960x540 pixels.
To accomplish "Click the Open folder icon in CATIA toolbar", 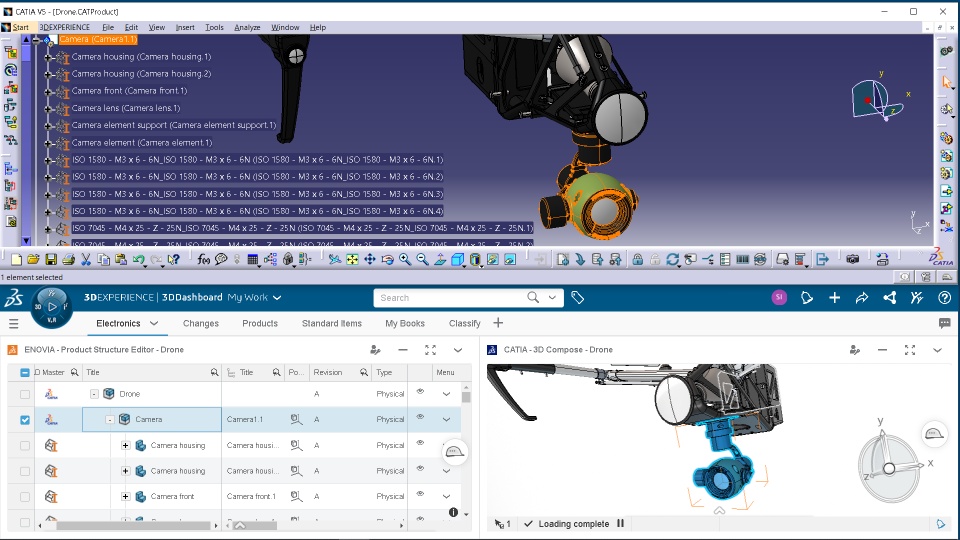I will coord(34,260).
